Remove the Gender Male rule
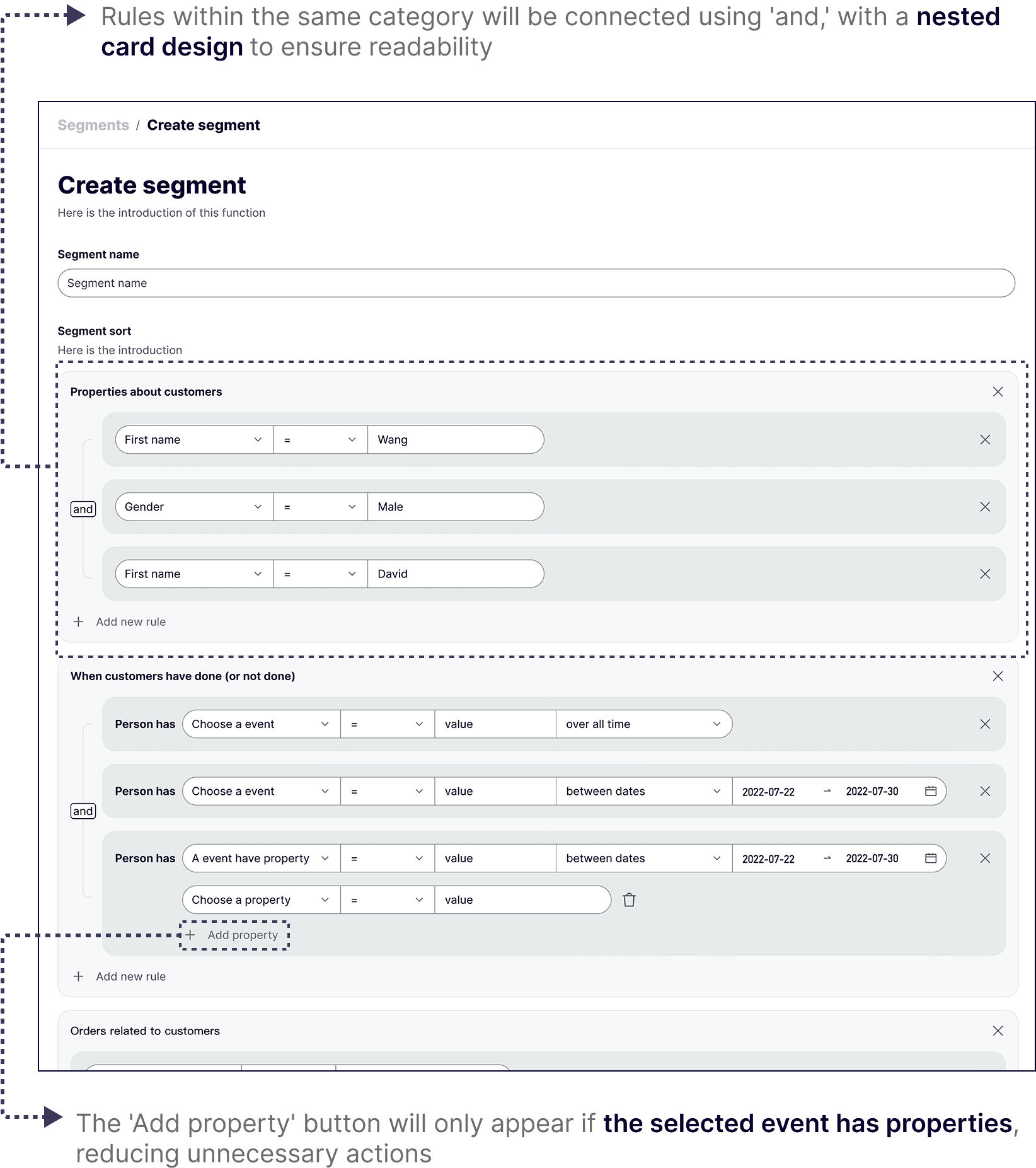Screen dimensions: 1036x1168 coord(985,507)
